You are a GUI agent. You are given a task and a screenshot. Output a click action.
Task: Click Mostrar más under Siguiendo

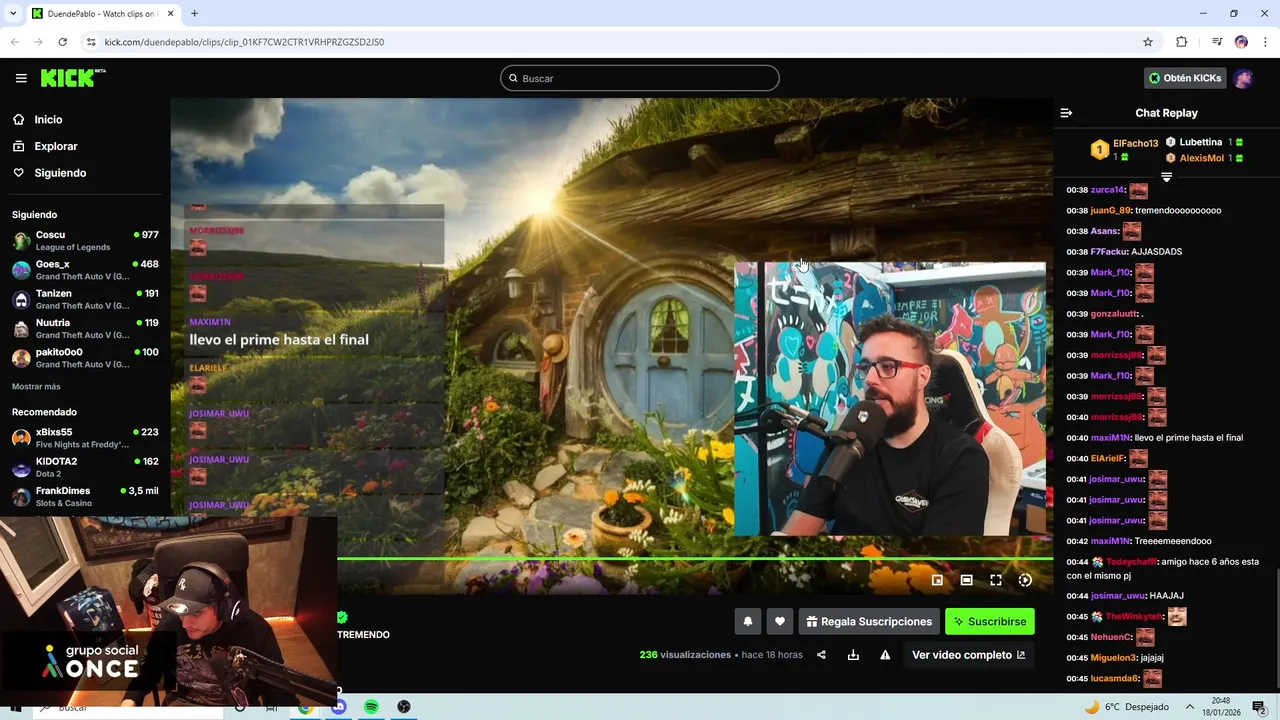[36, 386]
